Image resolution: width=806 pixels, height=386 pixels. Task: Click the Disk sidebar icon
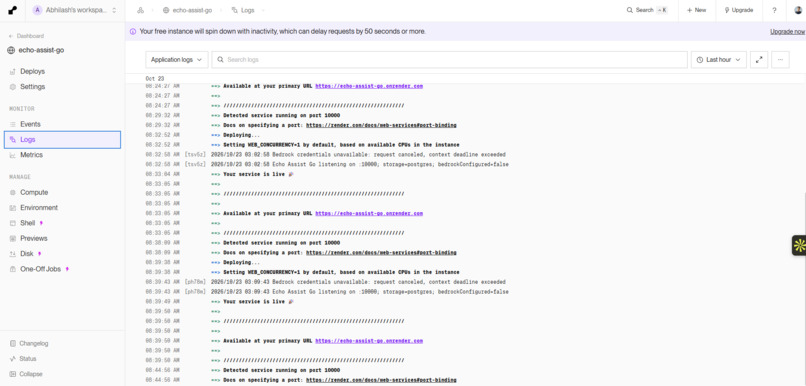[x=13, y=254]
